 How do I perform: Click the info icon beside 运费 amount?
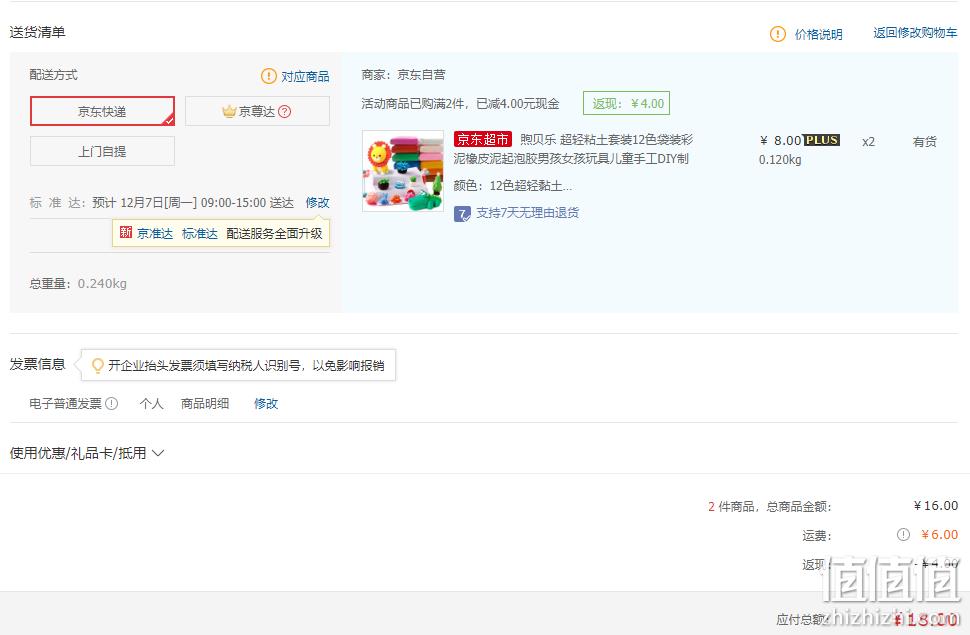coord(903,534)
